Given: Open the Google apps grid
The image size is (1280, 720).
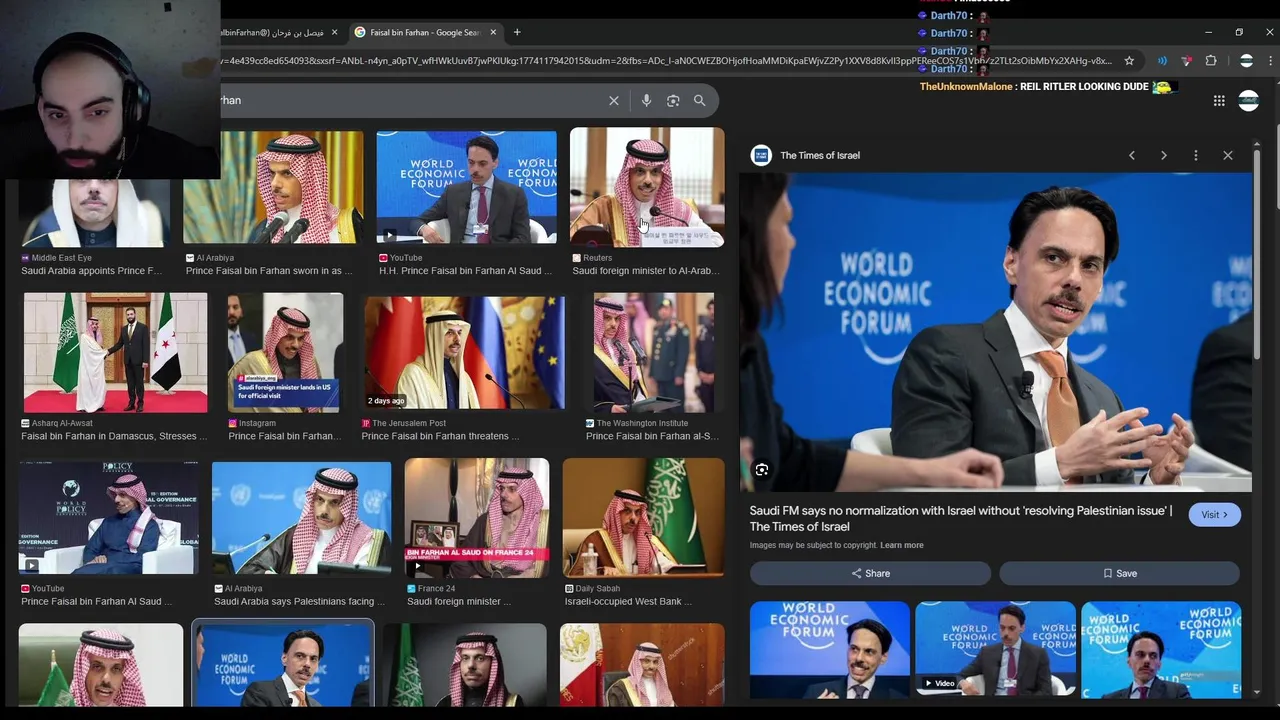Looking at the screenshot, I should tap(1219, 100).
